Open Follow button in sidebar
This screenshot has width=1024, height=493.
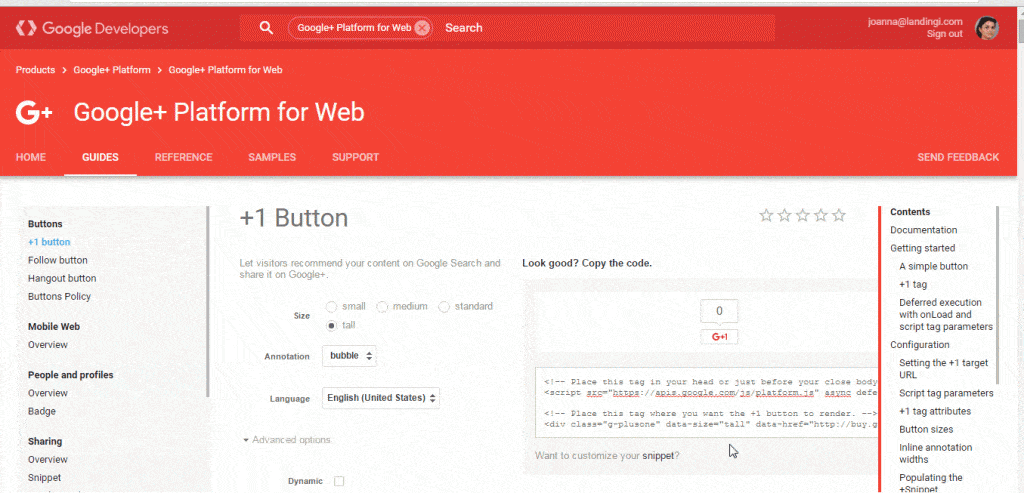pos(57,260)
